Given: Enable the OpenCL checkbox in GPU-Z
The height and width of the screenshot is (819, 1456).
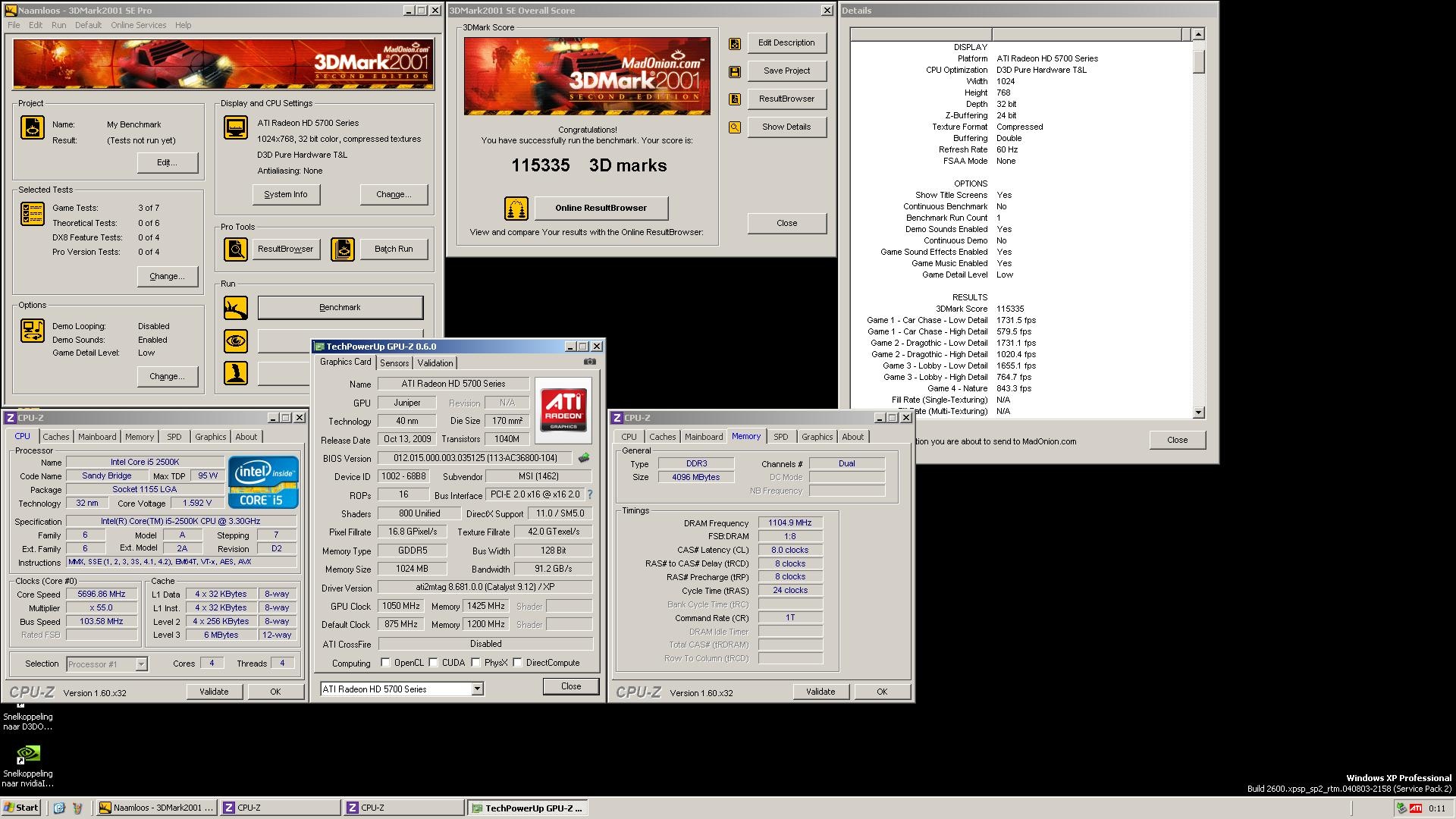Looking at the screenshot, I should 385,663.
